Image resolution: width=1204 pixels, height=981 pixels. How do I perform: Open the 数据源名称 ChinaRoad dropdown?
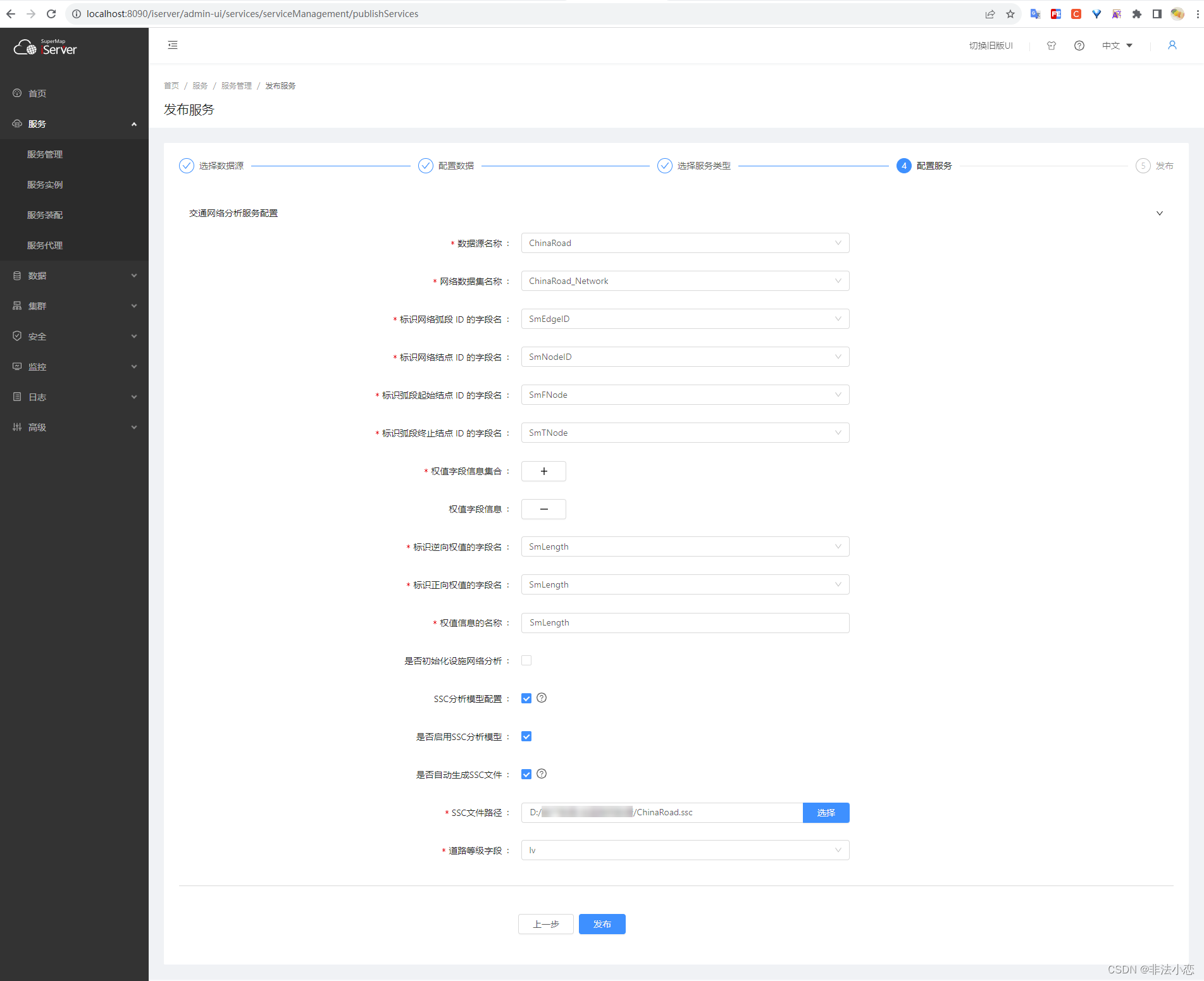click(x=685, y=243)
